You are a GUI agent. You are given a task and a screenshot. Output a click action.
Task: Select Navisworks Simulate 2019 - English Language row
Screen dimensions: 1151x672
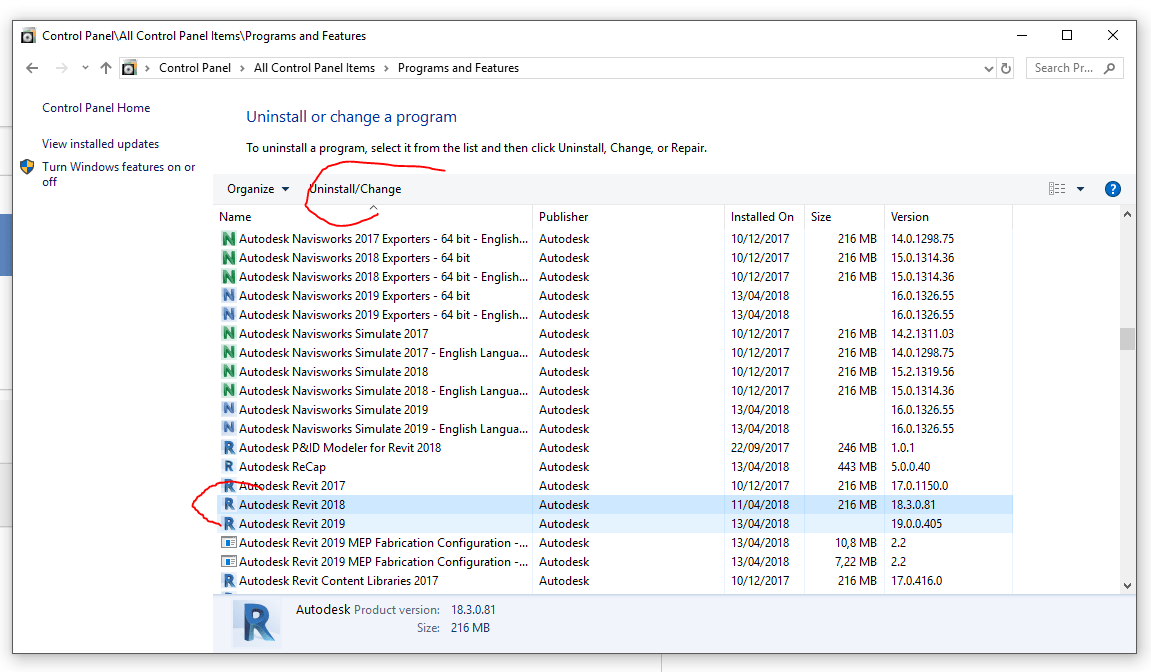615,429
